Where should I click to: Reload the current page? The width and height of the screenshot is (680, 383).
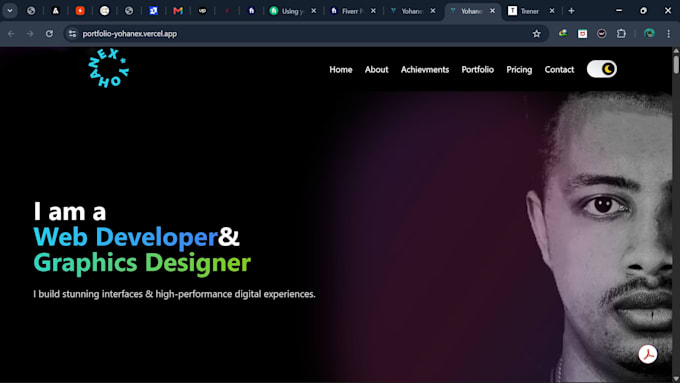[49, 34]
